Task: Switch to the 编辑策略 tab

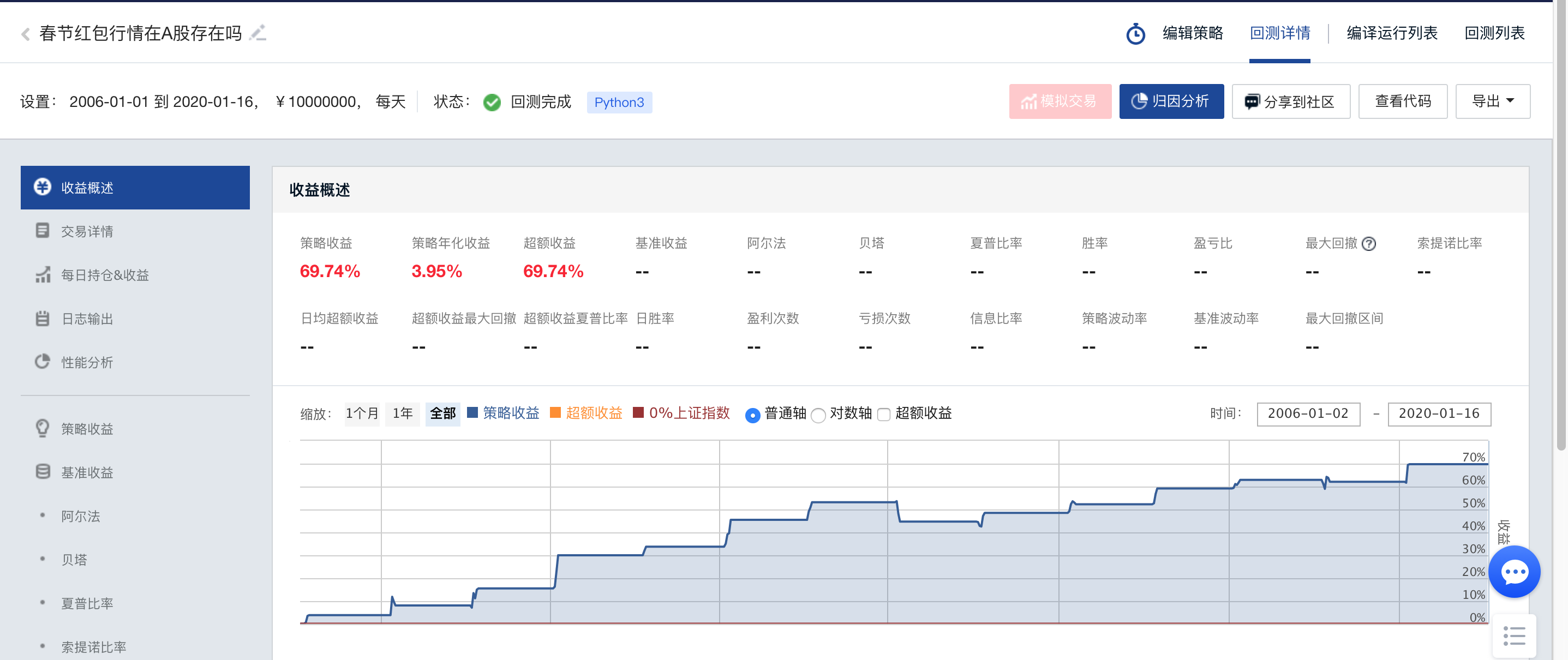Action: [x=1193, y=33]
